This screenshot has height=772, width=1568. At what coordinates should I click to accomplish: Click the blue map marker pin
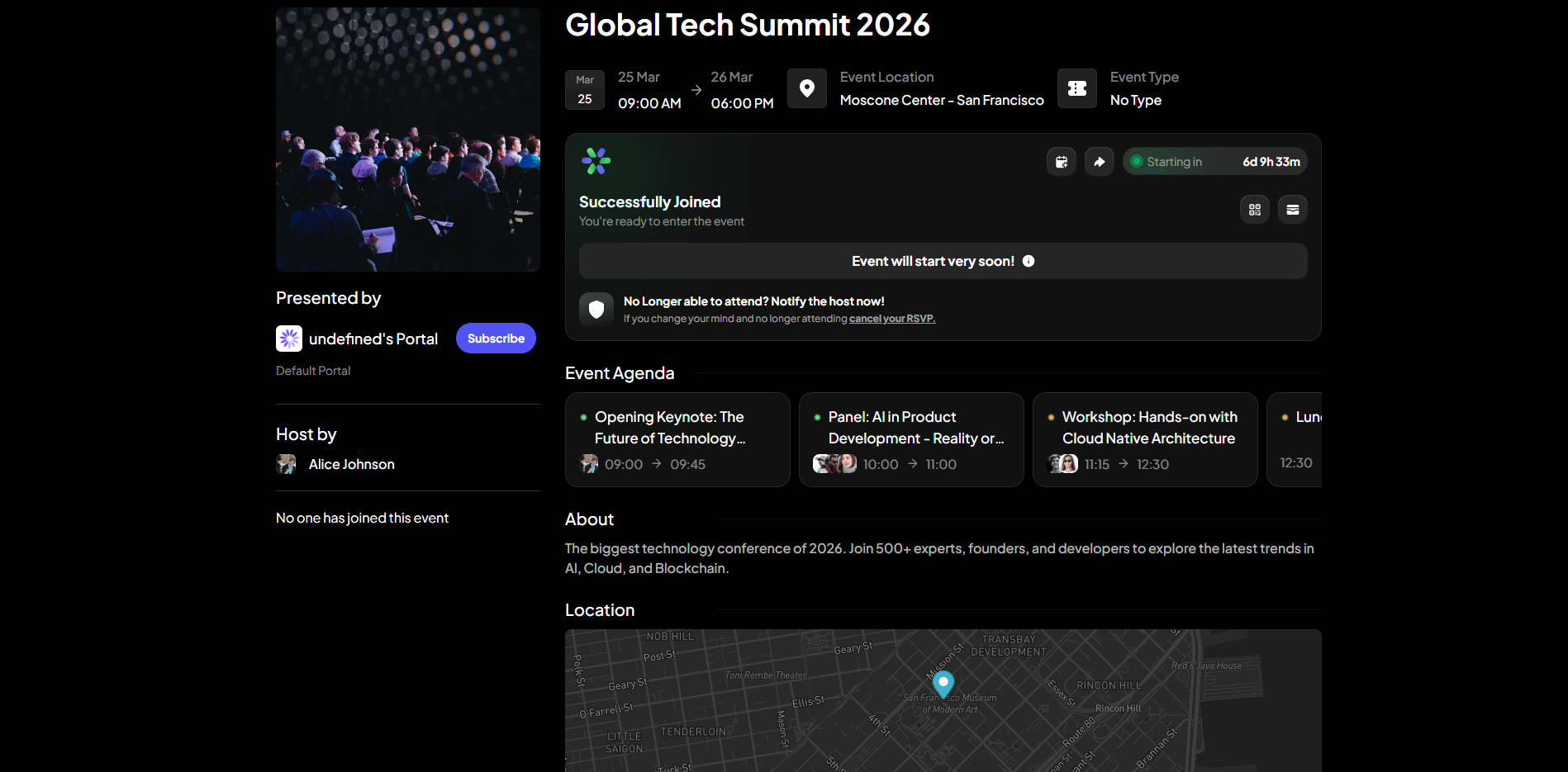coord(943,683)
